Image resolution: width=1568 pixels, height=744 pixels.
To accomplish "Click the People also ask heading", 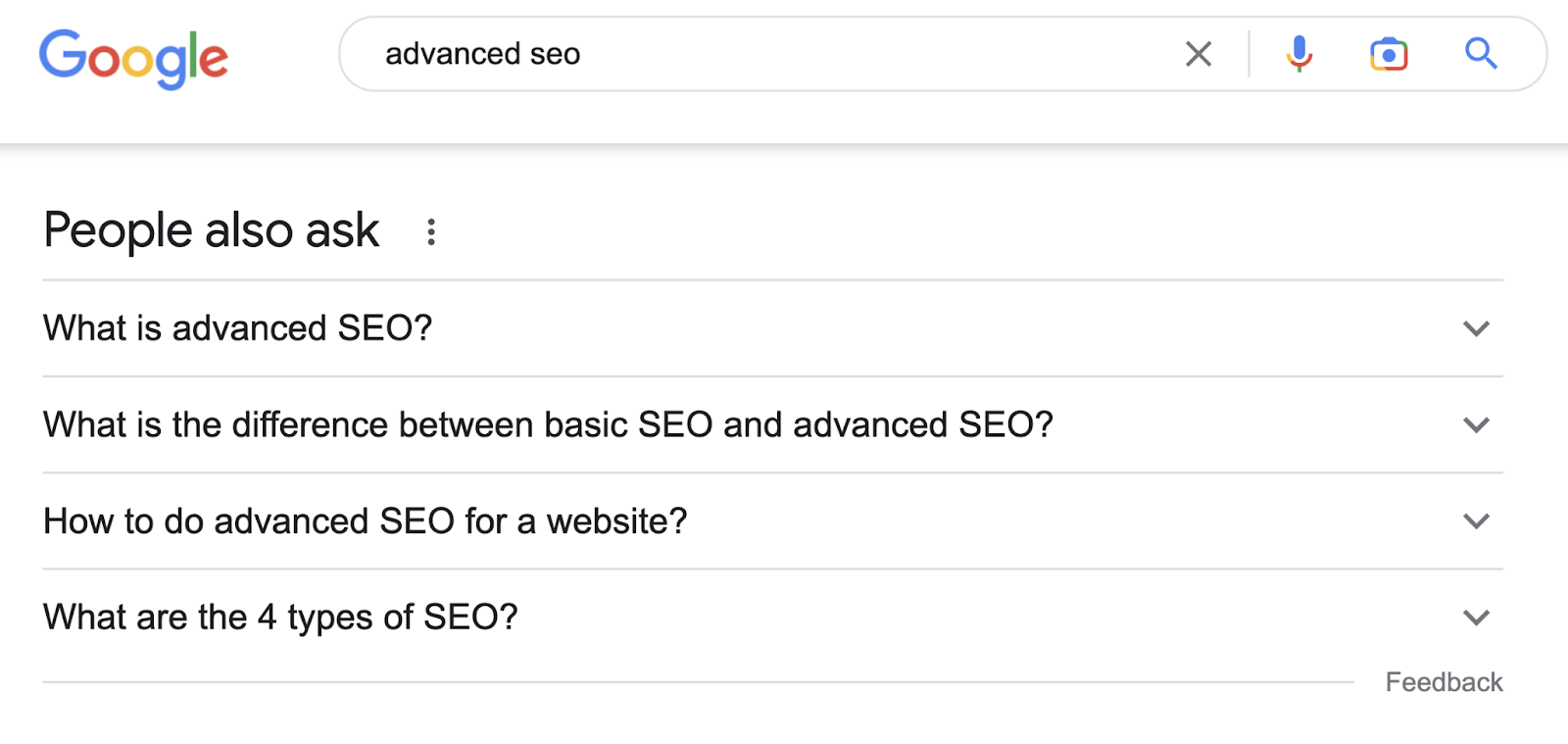I will tap(210, 229).
